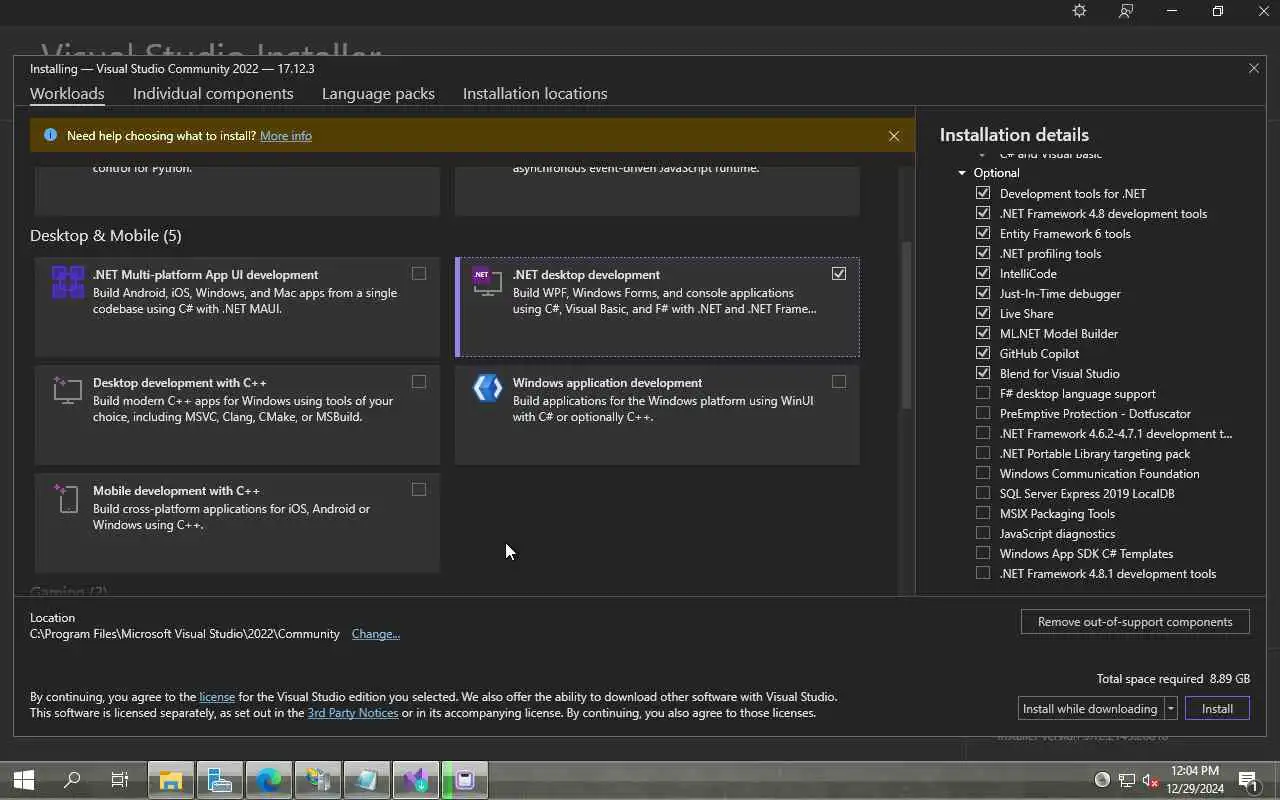Collapse the Optional components section
This screenshot has width=1280, height=800.
962,173
